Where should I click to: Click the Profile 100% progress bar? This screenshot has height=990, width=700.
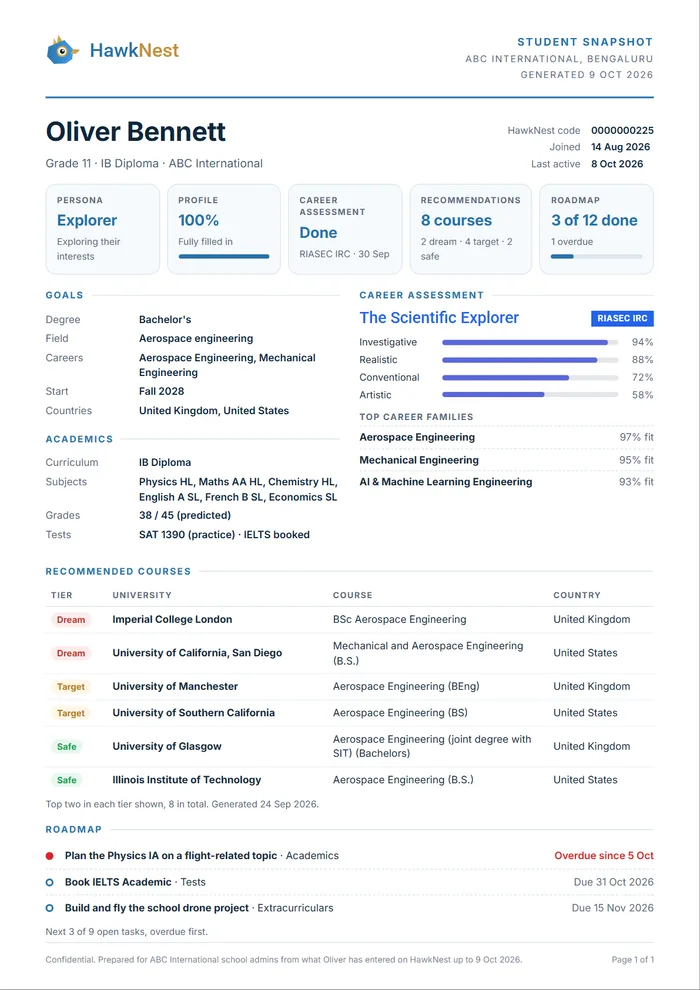tap(224, 256)
